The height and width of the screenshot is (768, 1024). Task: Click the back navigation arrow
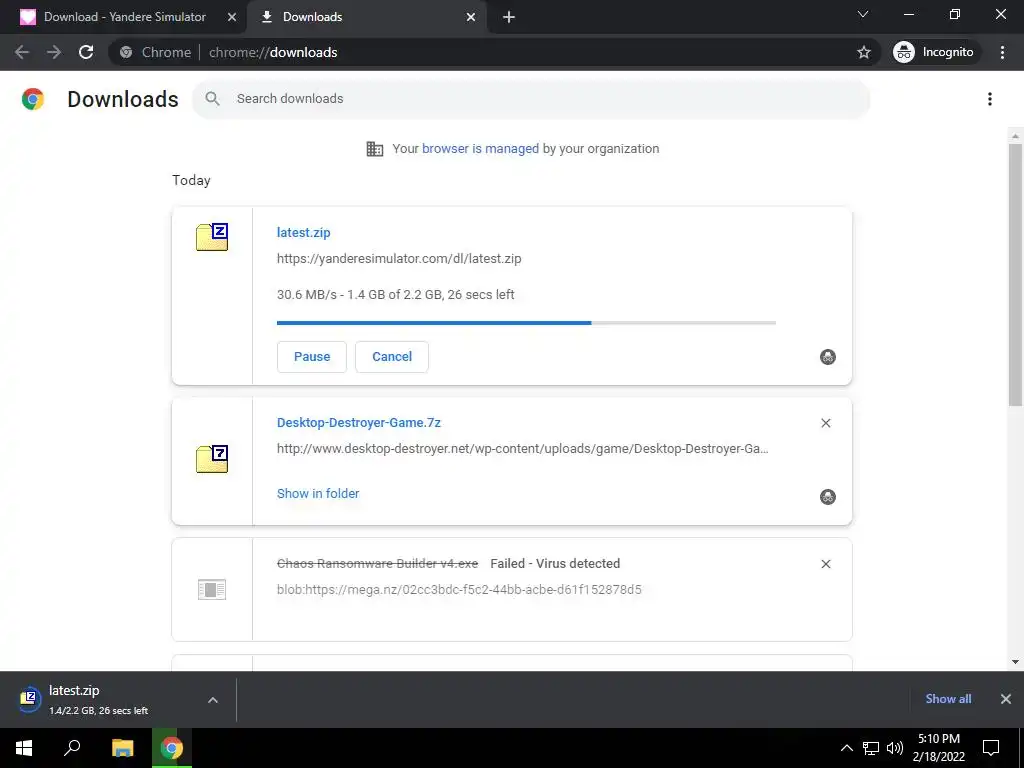tap(22, 52)
